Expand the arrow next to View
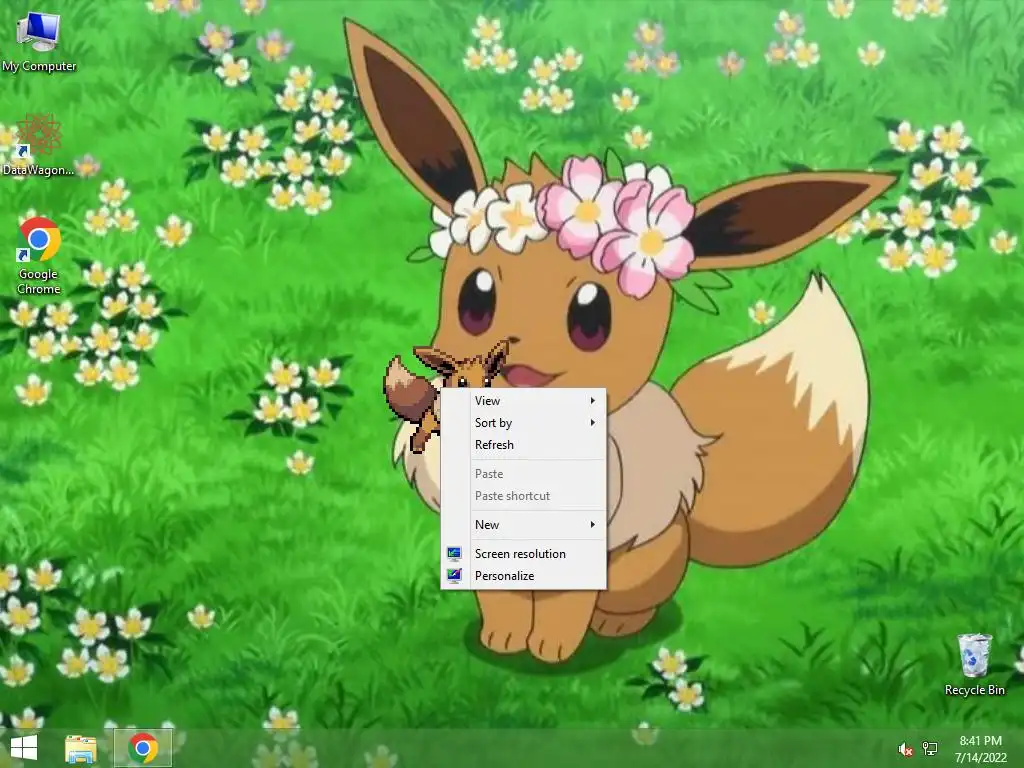Viewport: 1024px width, 768px height. tap(592, 401)
